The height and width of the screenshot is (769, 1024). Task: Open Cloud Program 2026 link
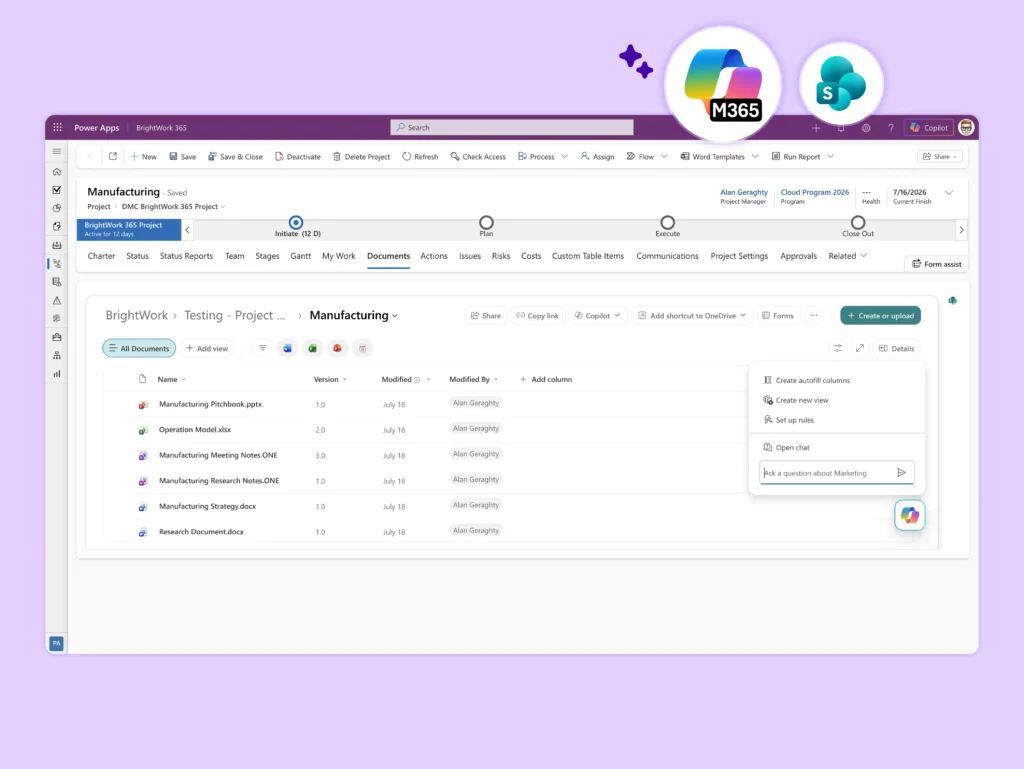[x=814, y=192]
